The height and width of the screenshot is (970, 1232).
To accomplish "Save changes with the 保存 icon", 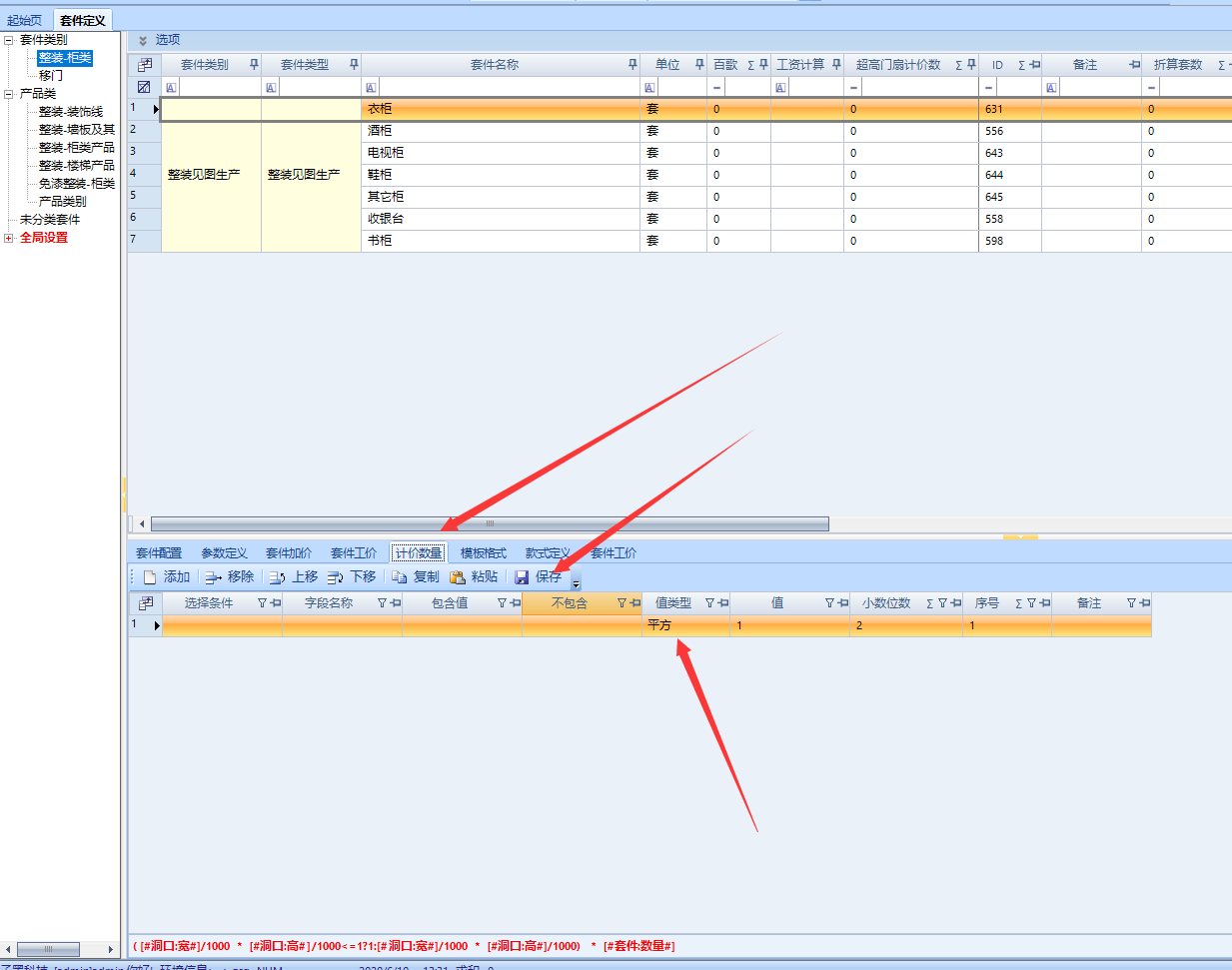I will (522, 577).
